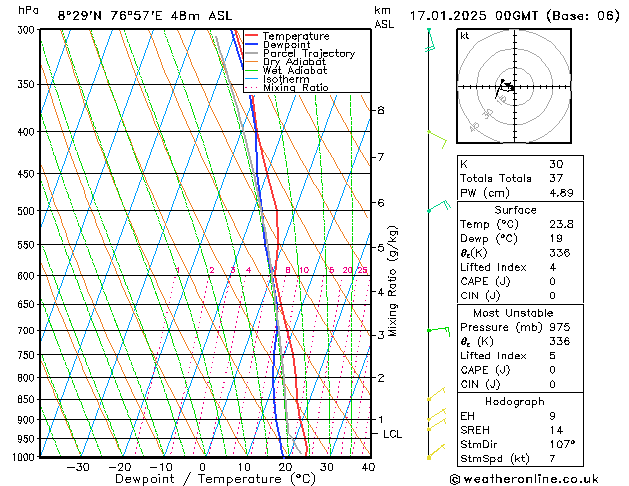Click the PW (cm) label
Image resolution: width=629 pixels, height=486 pixels.
click(x=485, y=193)
